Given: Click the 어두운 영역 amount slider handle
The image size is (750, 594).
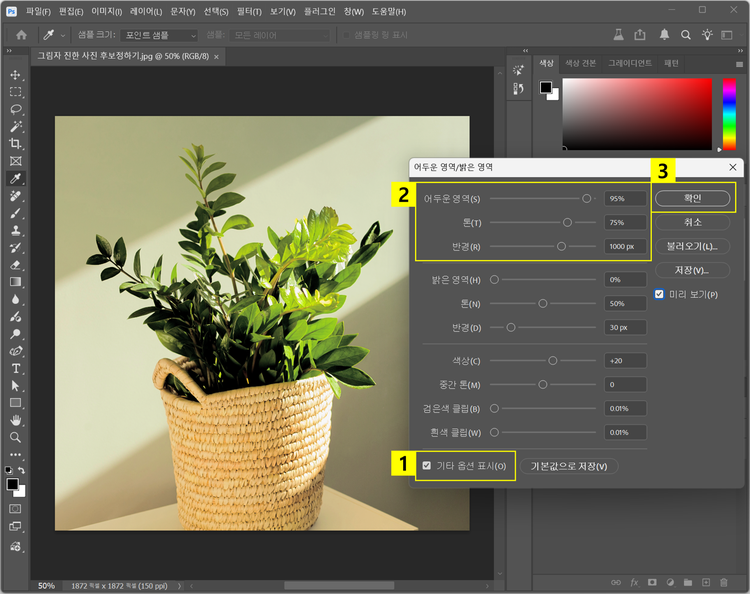Looking at the screenshot, I should click(587, 198).
